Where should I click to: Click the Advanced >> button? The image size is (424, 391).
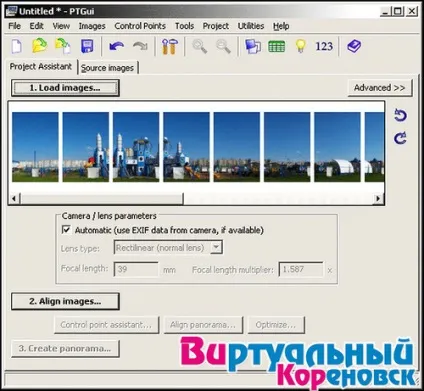(380, 88)
